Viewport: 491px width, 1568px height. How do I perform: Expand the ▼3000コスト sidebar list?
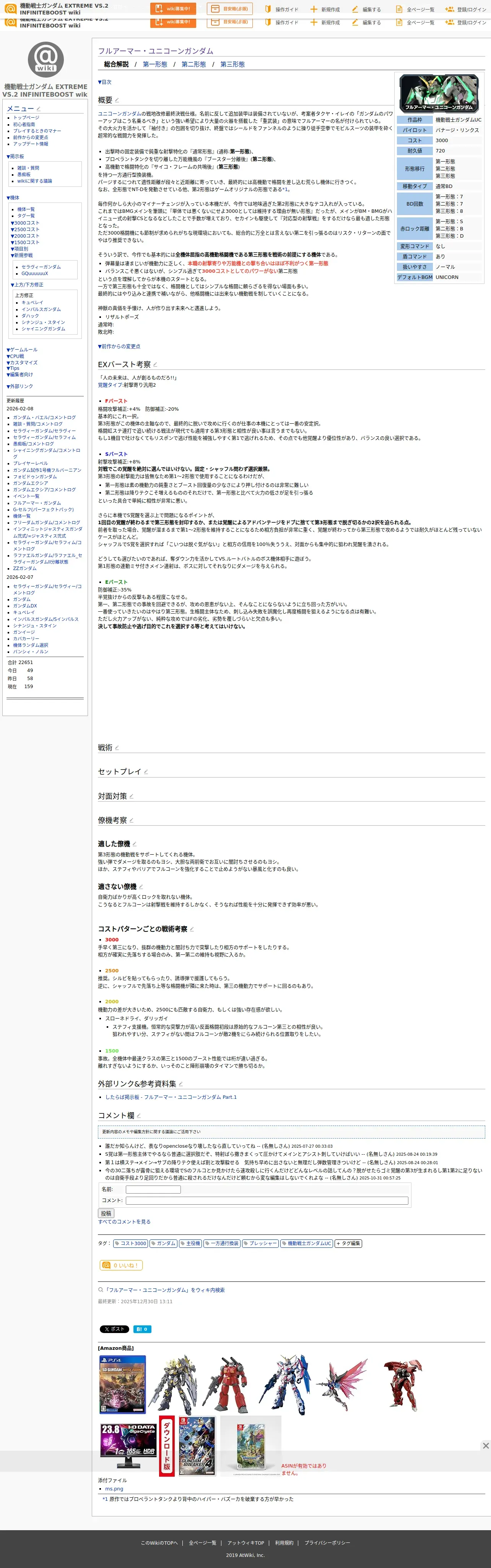pyautogui.click(x=25, y=223)
